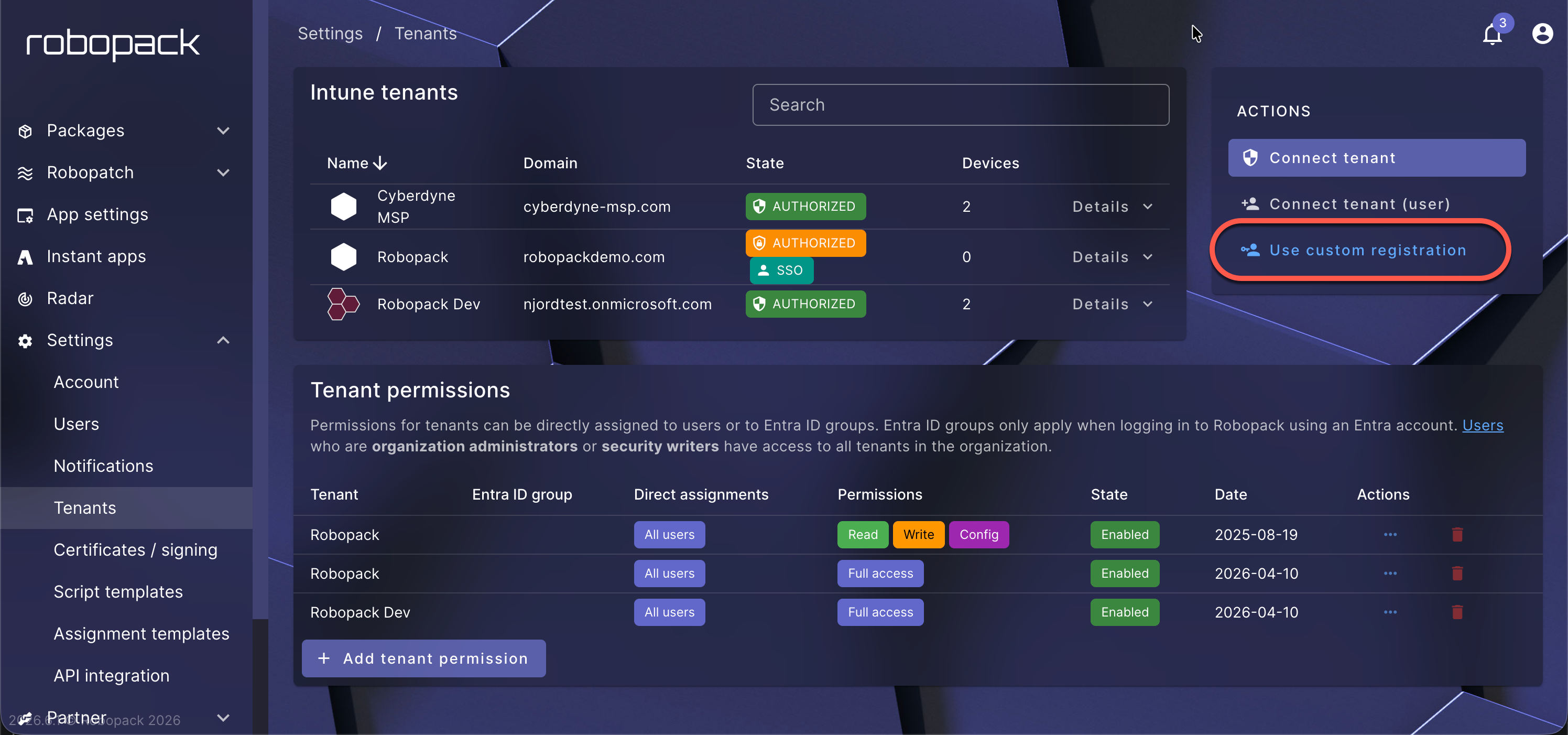This screenshot has height=735, width=1568.
Task: Click the Settings breadcrumb link
Action: click(330, 34)
